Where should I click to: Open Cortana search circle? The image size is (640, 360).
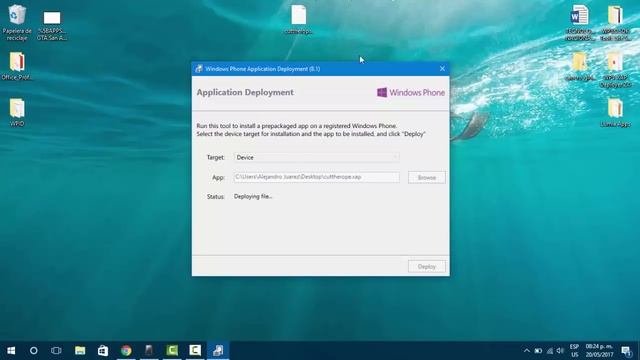(33, 351)
